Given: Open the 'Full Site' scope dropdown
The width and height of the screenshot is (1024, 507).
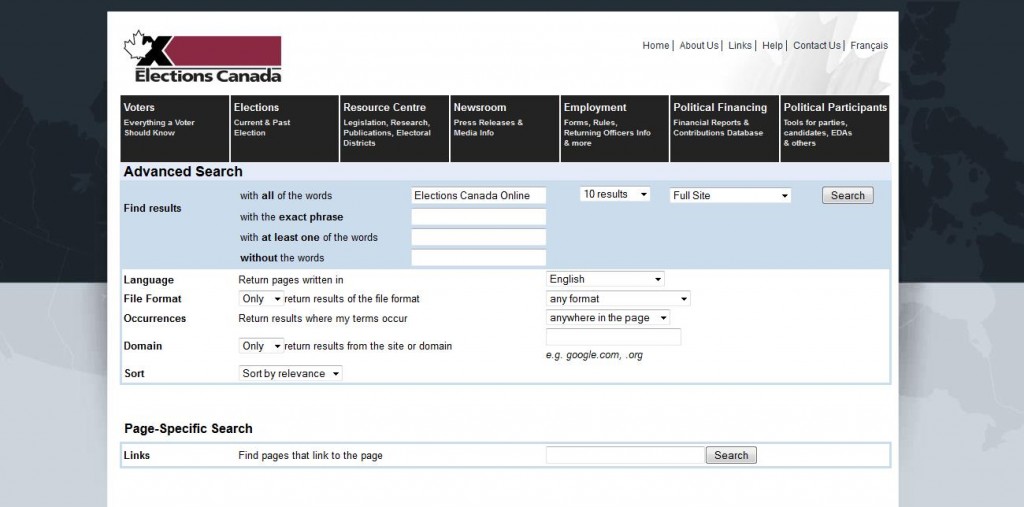Looking at the screenshot, I should click(730, 195).
